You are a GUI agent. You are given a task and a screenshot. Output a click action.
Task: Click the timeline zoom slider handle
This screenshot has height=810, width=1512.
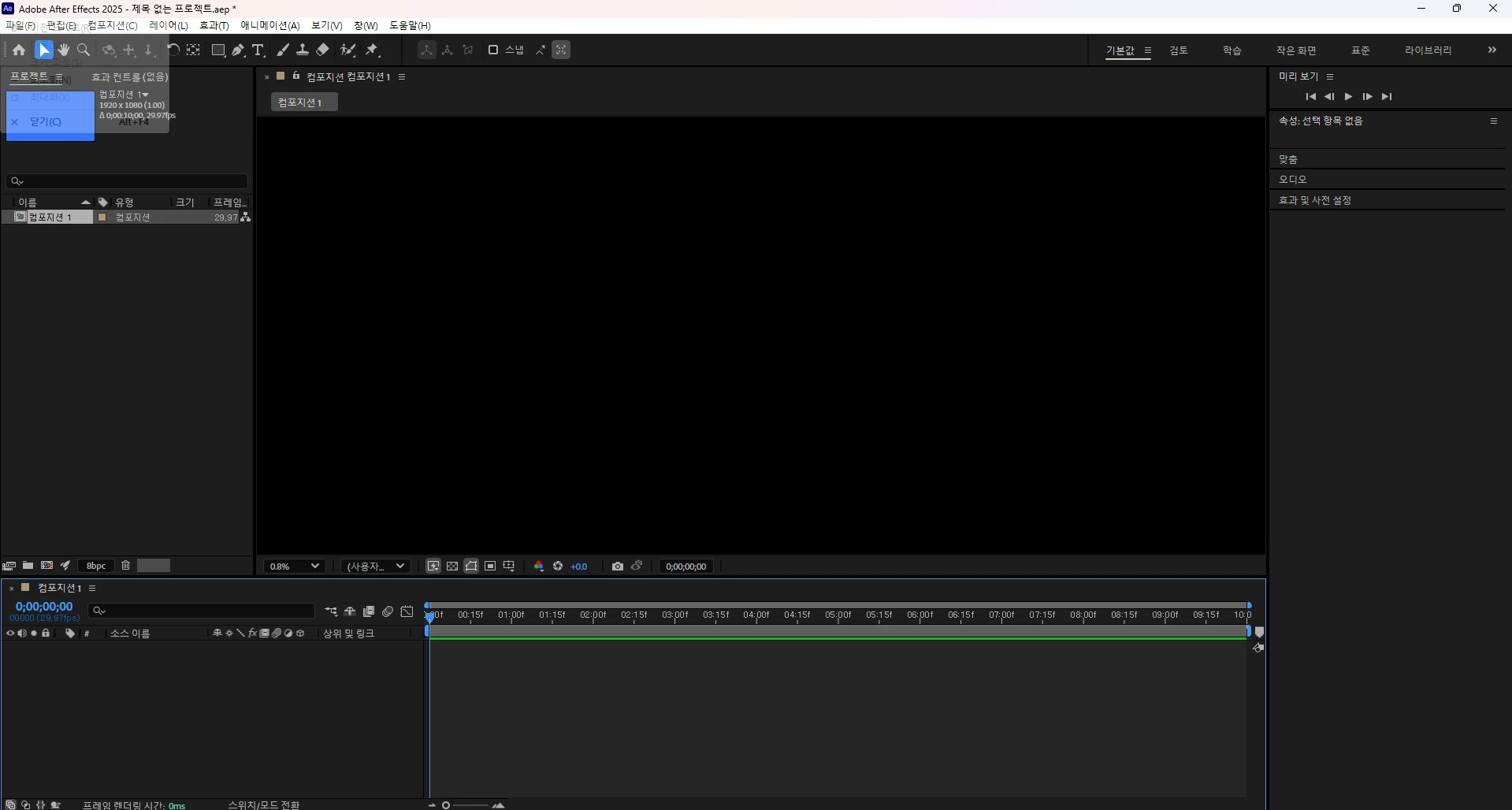446,805
